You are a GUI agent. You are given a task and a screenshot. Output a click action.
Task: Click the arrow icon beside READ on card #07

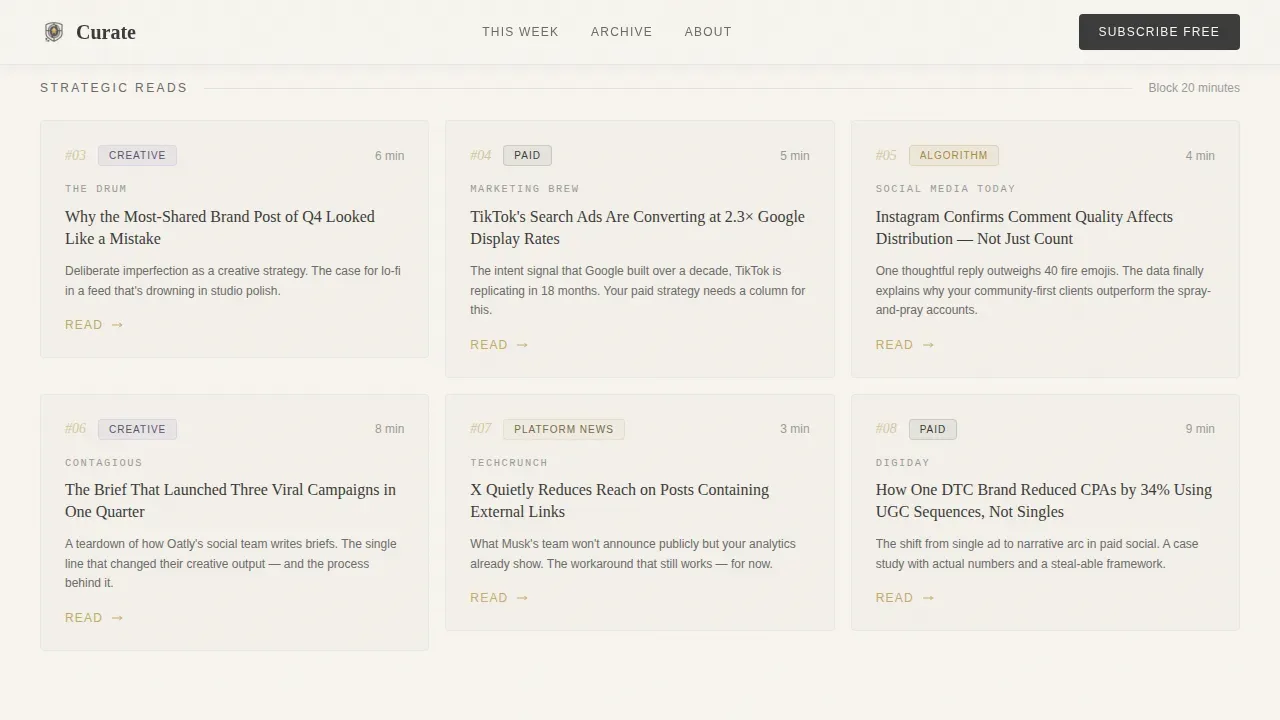522,598
